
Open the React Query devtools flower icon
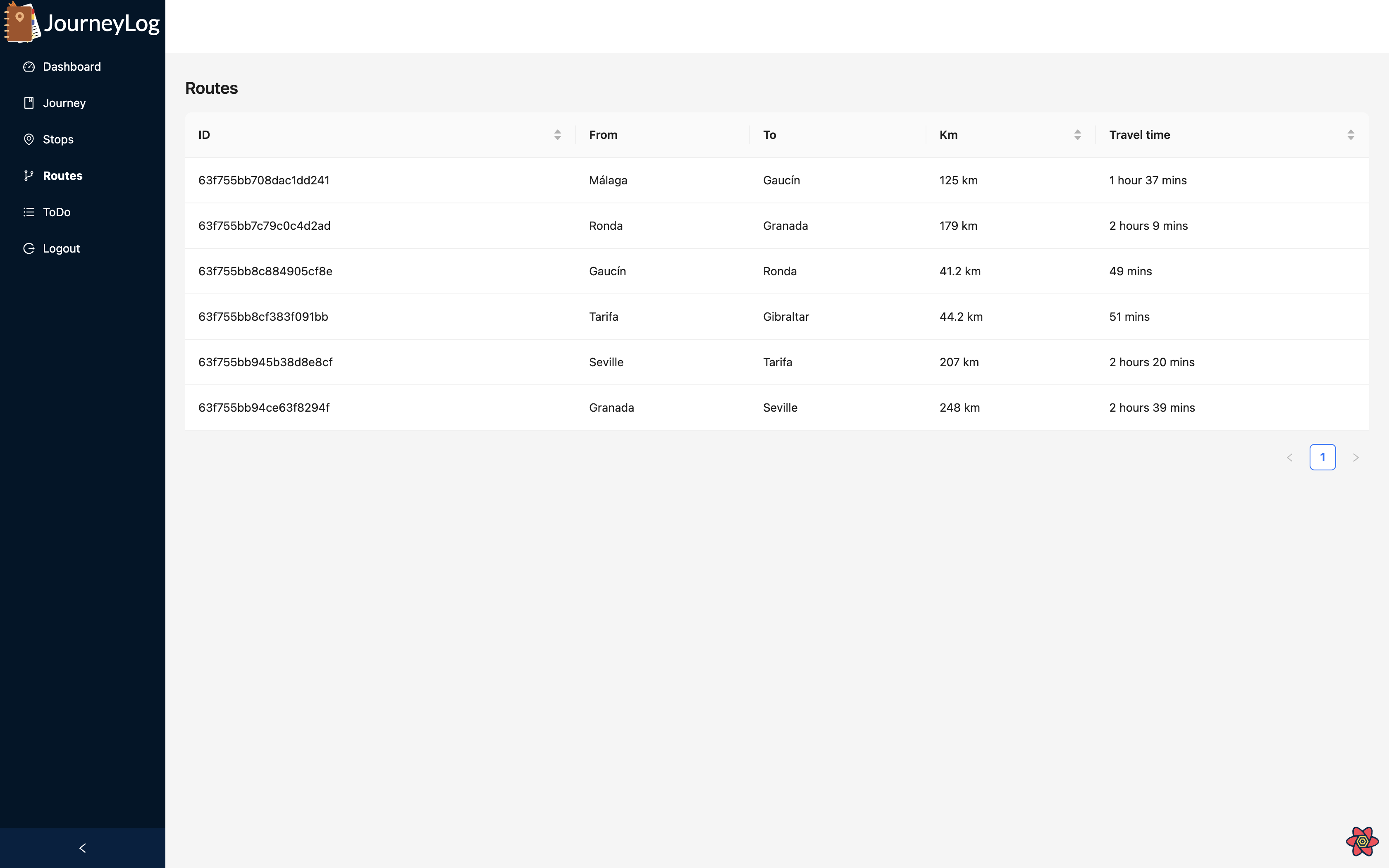click(1361, 841)
